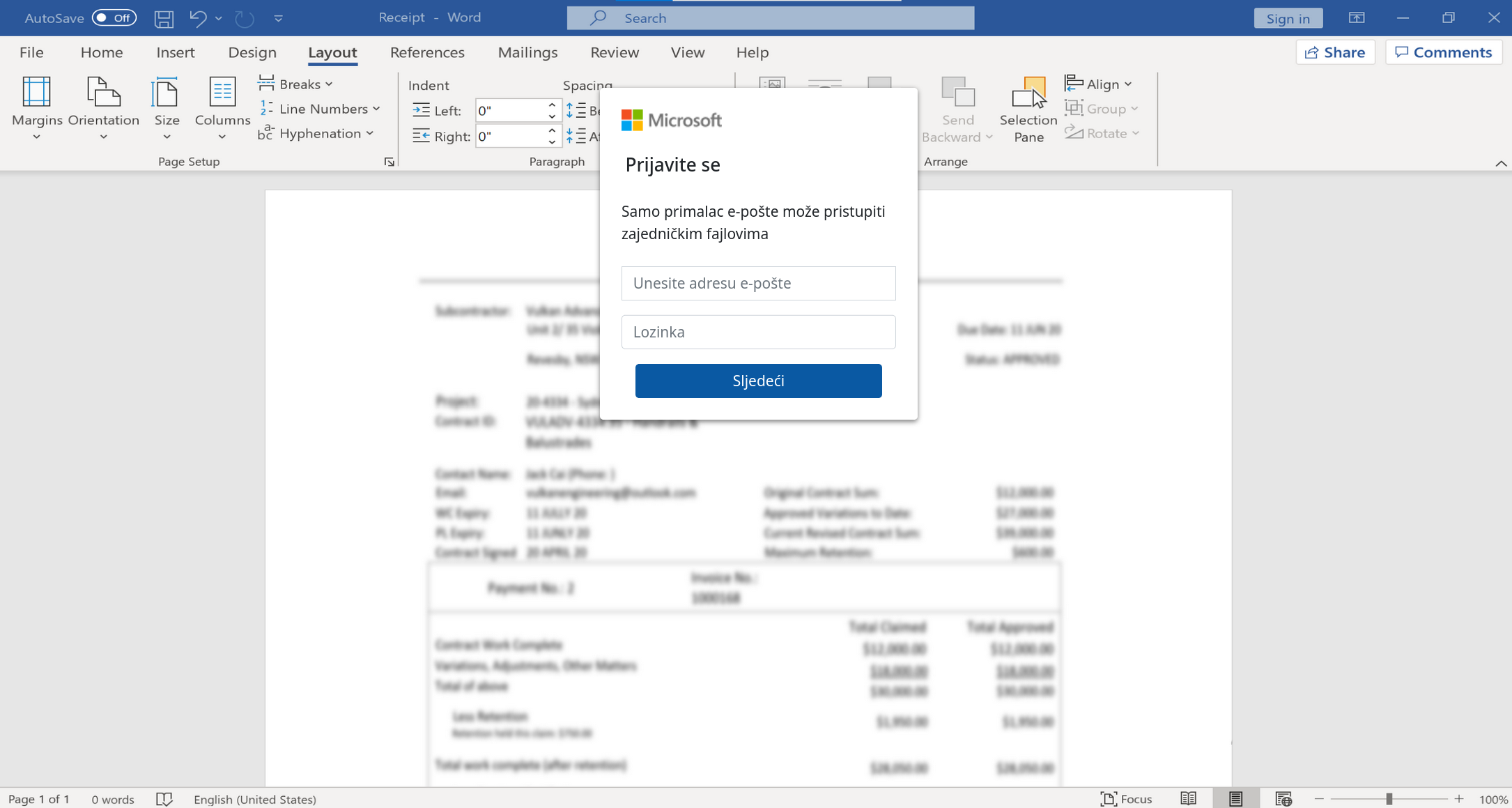Increase the Indent Left value

click(x=552, y=105)
